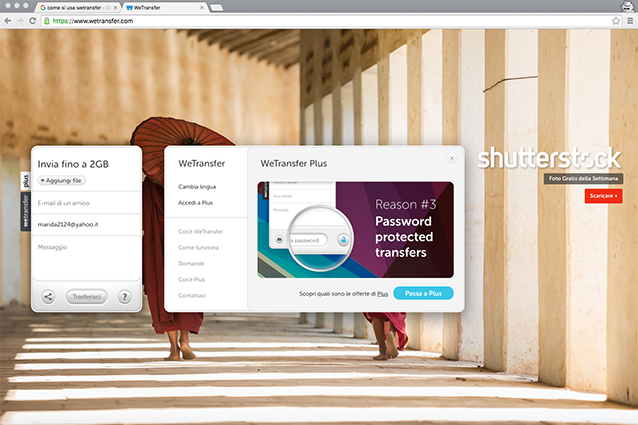
Task: Open help with the question mark button
Action: (125, 296)
